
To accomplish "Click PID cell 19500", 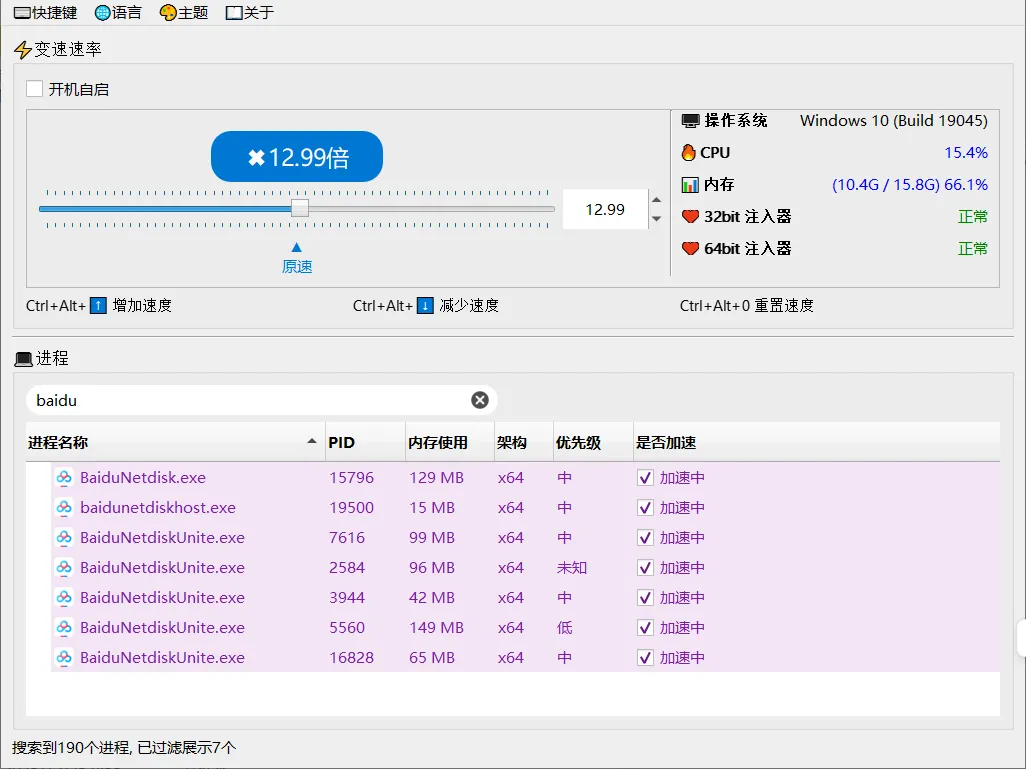I will click(x=351, y=508).
